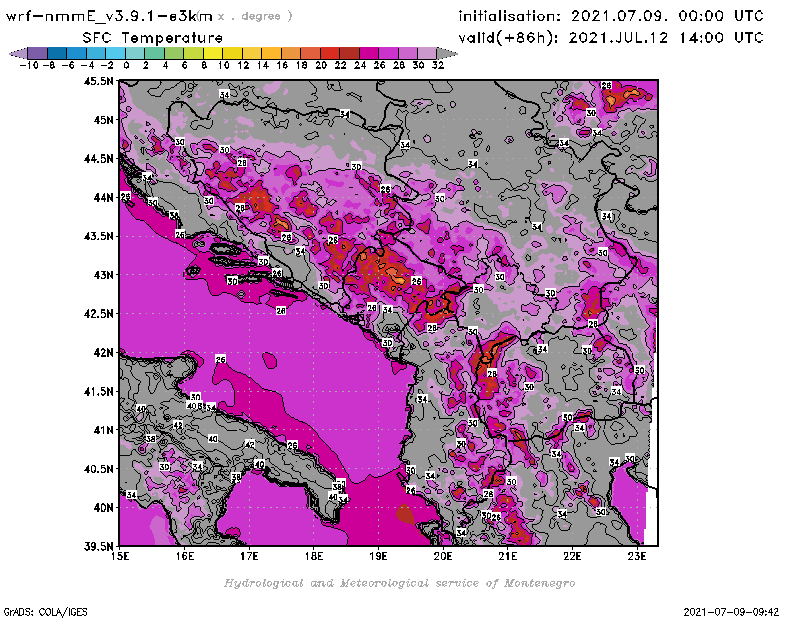The height and width of the screenshot is (618, 800).
Task: Click the 42.5N latitude axis label
Action: pyautogui.click(x=98, y=313)
